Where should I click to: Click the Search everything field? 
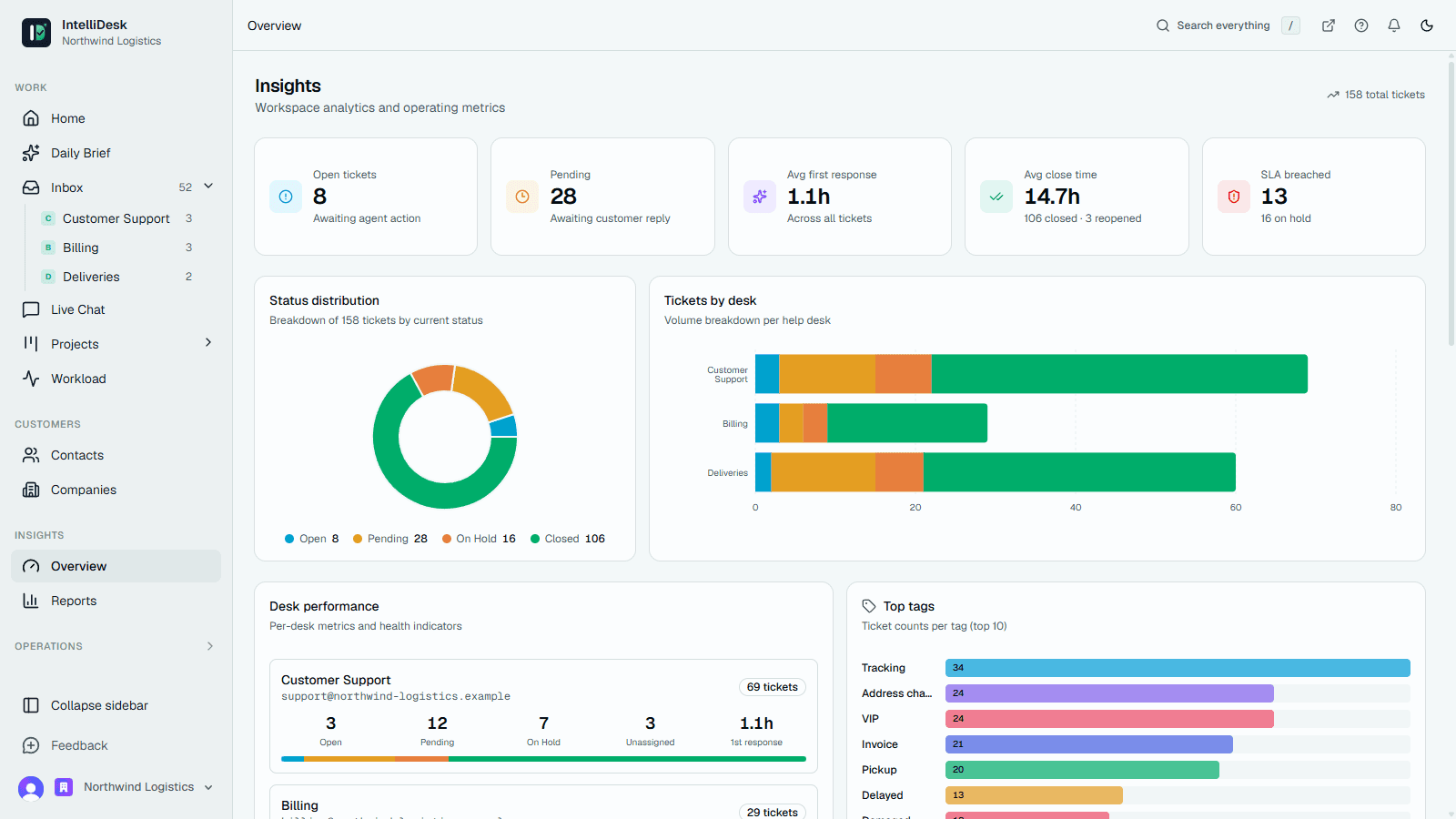point(1228,25)
